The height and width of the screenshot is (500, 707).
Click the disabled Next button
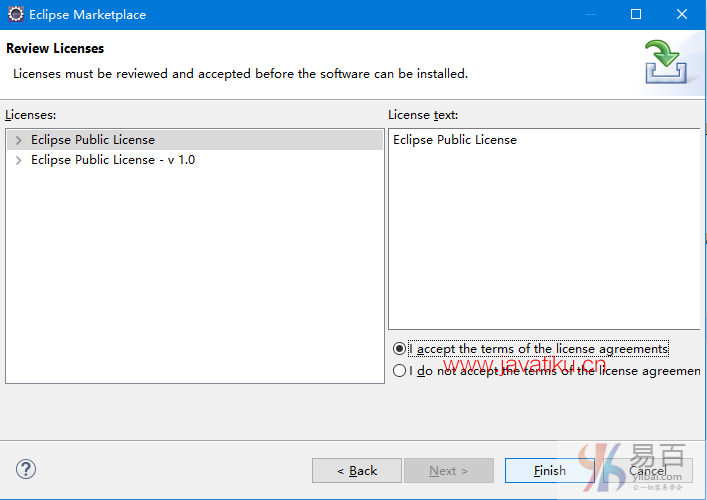449,471
